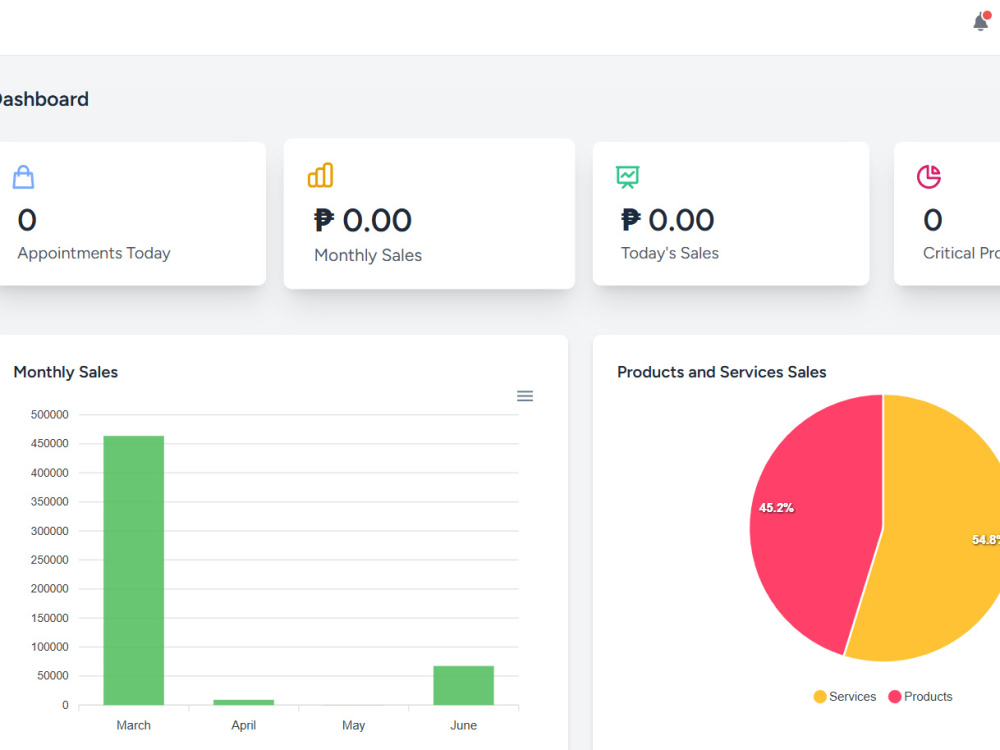Image resolution: width=1000 pixels, height=750 pixels.
Task: Click the shopping bag appointments icon
Action: [x=24, y=177]
